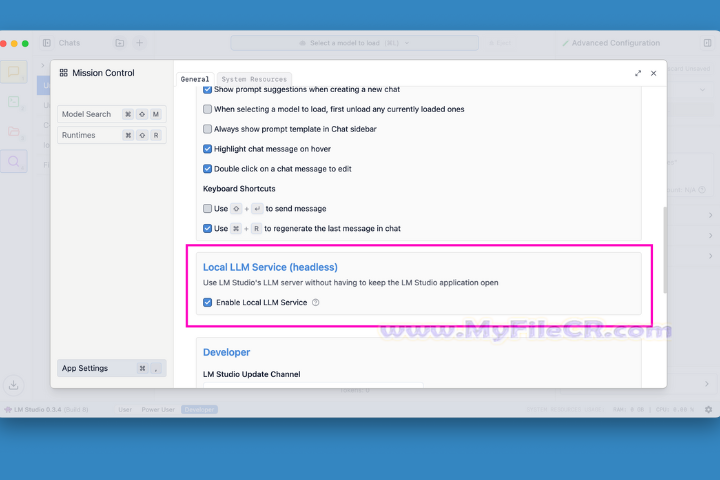This screenshot has height=480, width=720.
Task: Open App Settings in Mission Control
Action: point(112,368)
